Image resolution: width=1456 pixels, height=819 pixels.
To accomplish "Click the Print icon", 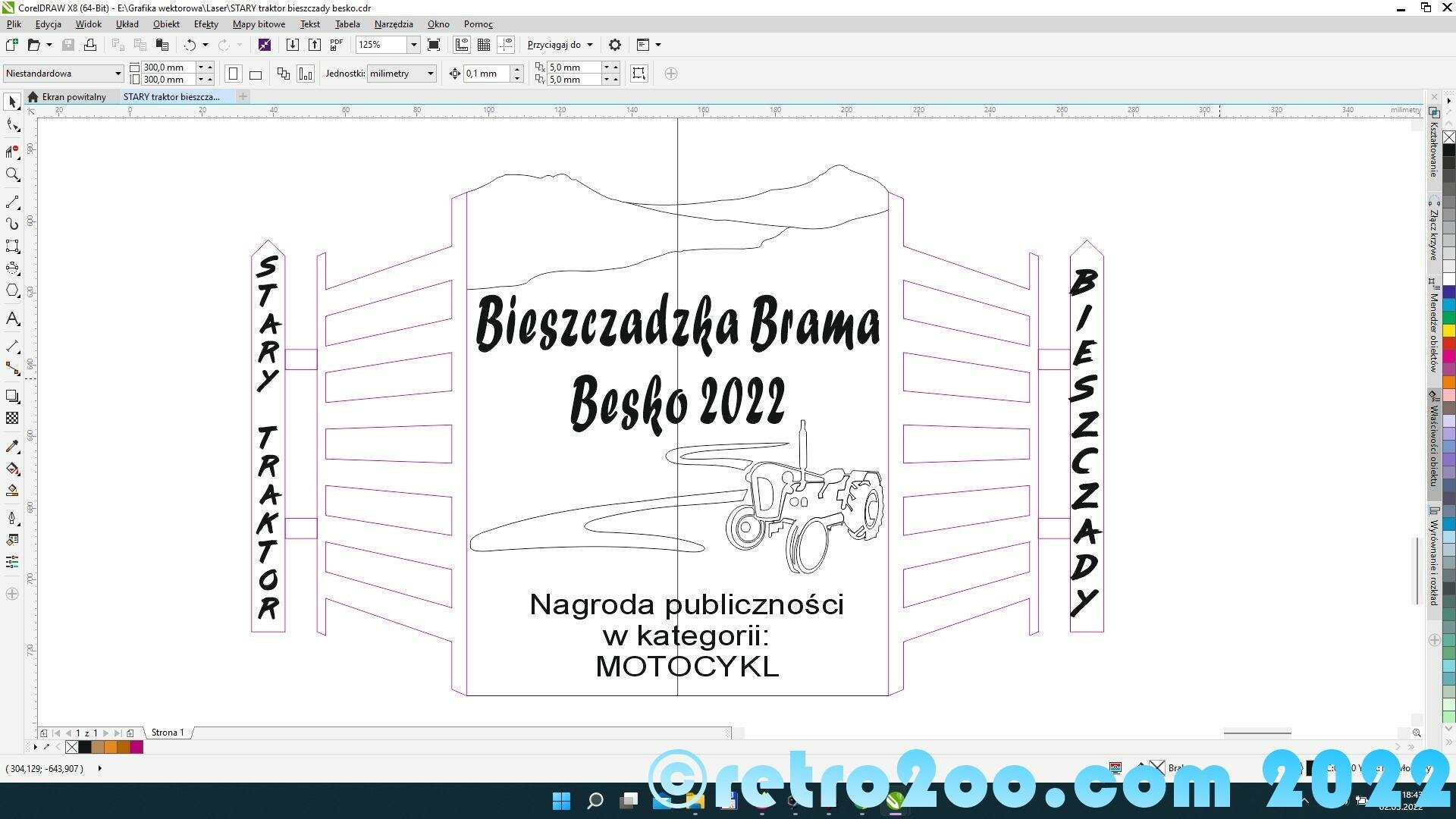I will pos(90,45).
